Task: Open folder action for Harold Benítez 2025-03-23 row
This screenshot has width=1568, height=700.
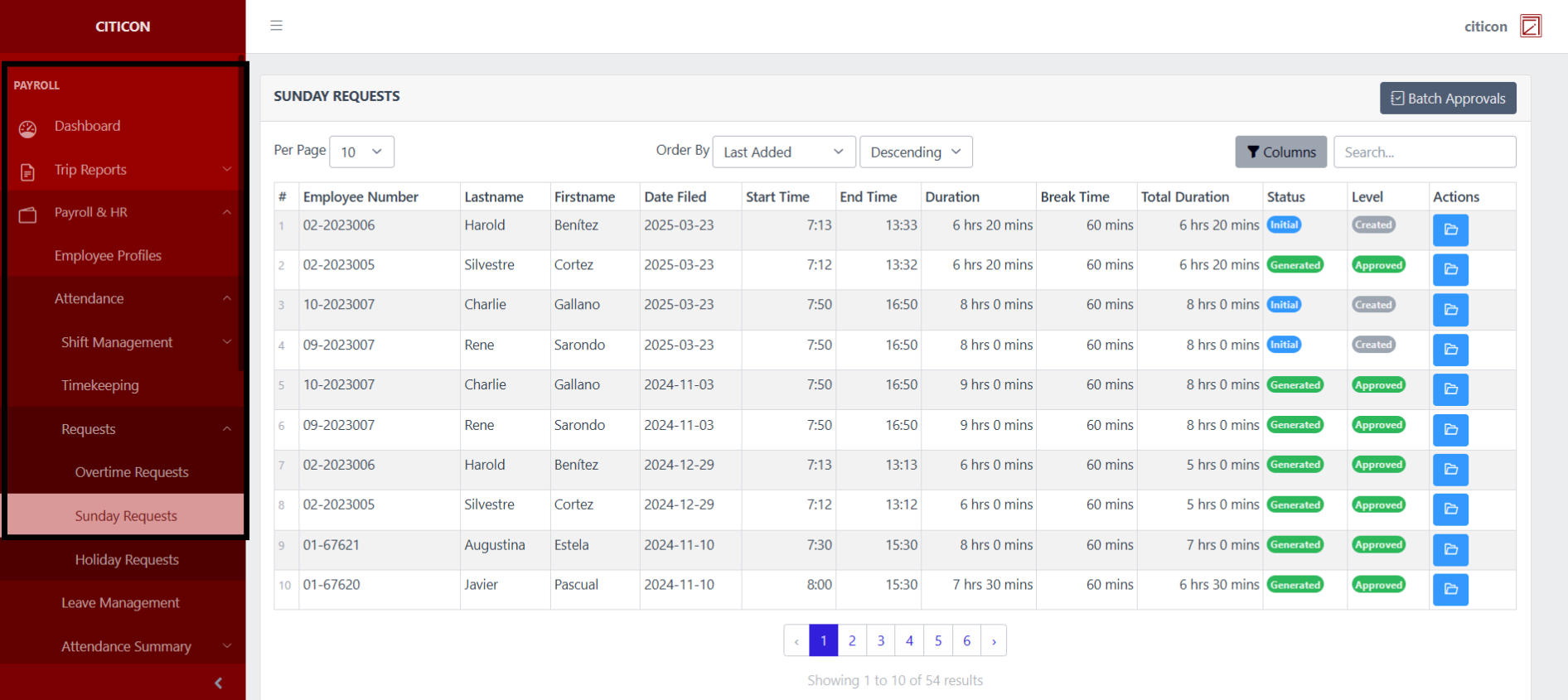Action: 1449,229
